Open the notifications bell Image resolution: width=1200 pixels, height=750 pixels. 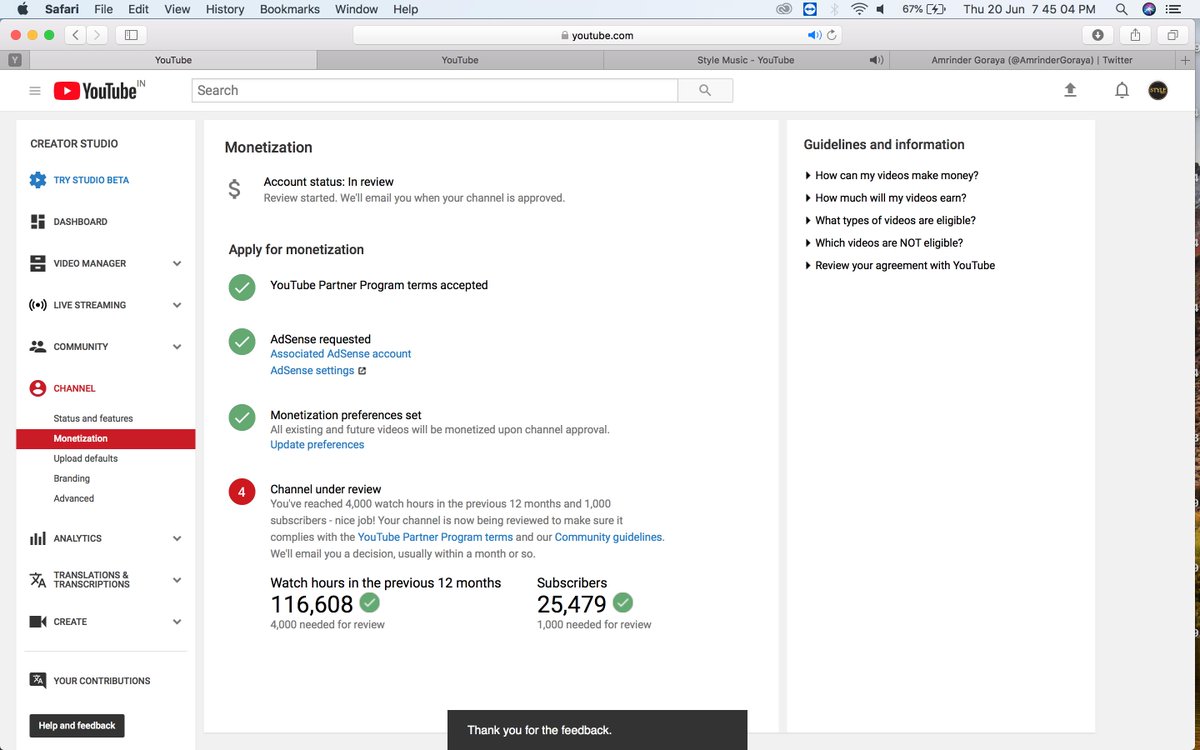(1122, 90)
